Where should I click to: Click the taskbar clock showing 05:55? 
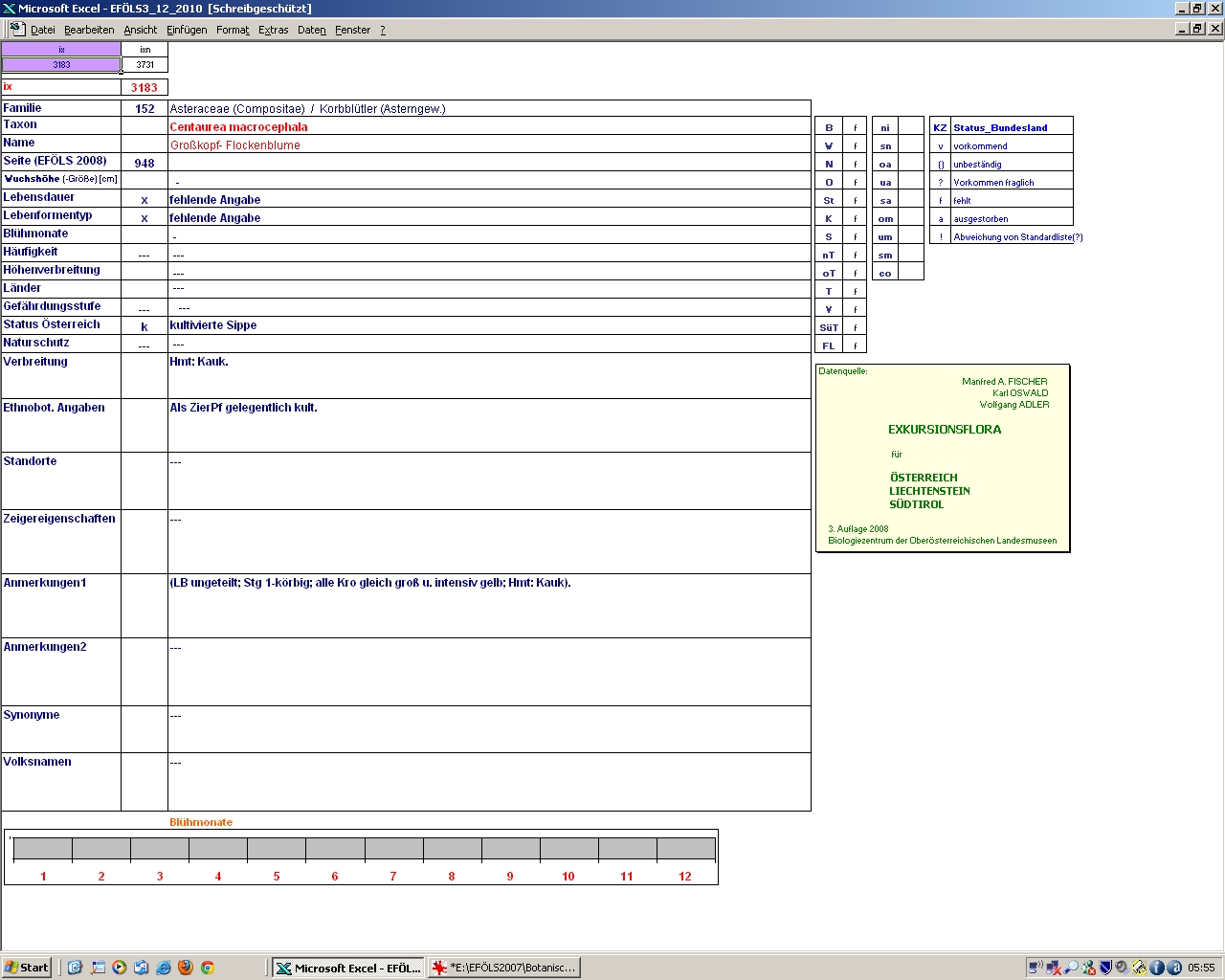[x=1201, y=968]
